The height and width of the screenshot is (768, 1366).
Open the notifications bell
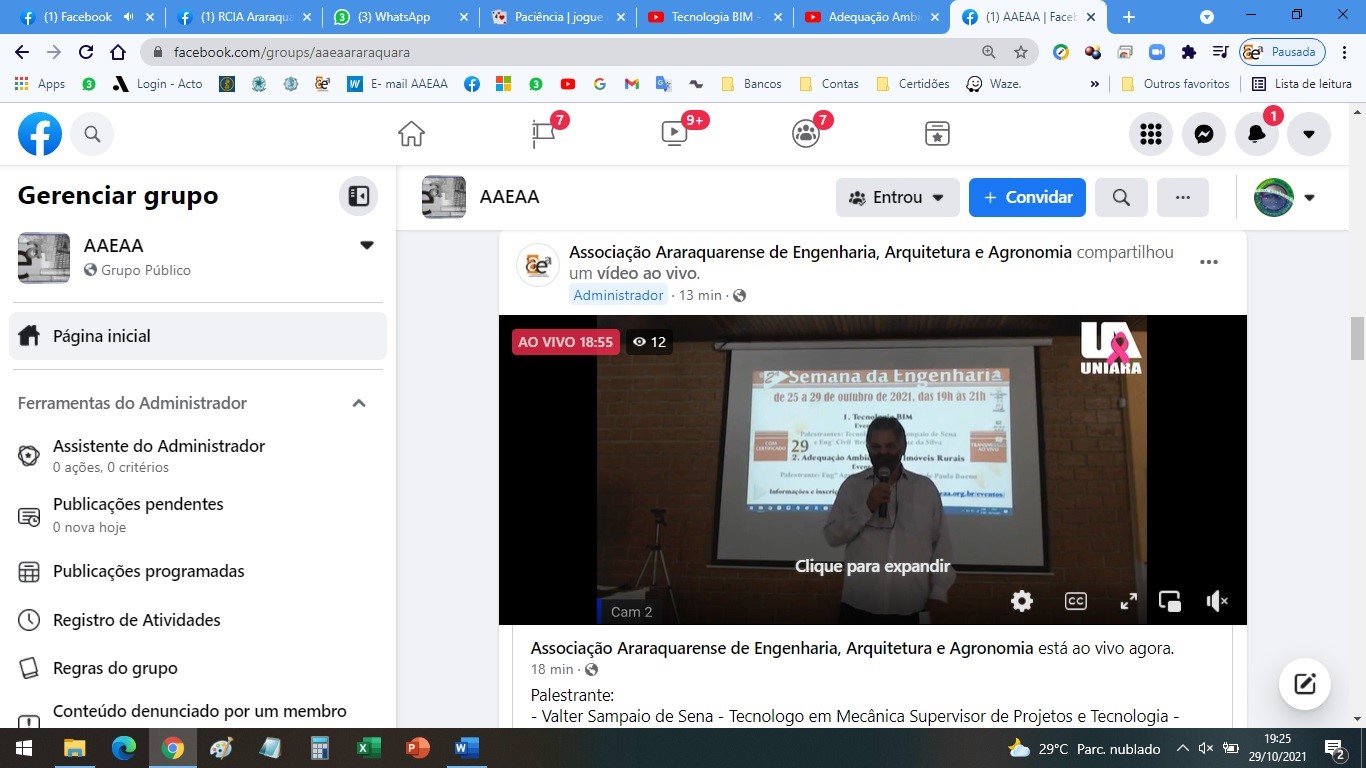pos(1257,134)
